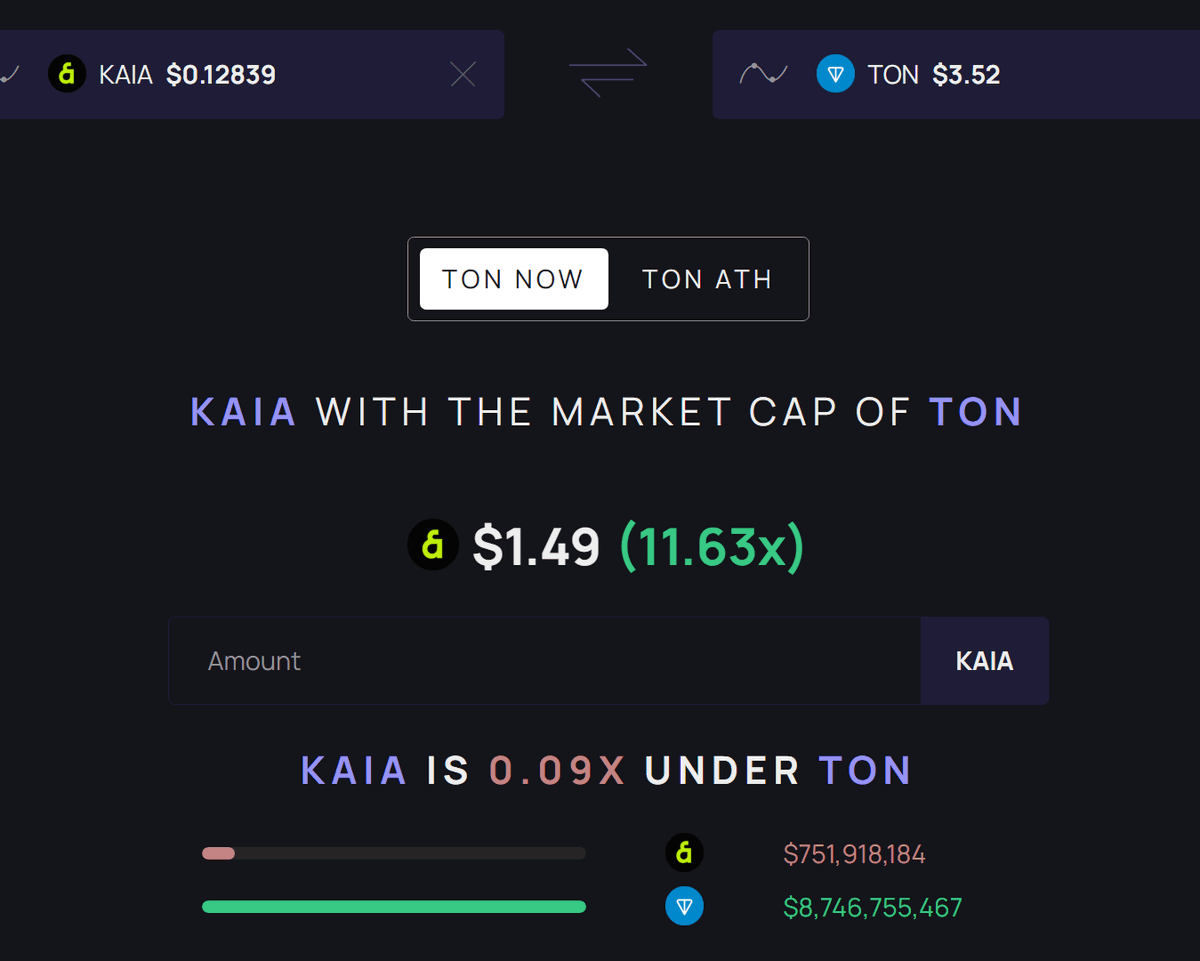1200x961 pixels.
Task: Clear the KAIA coin selection
Action: (463, 74)
